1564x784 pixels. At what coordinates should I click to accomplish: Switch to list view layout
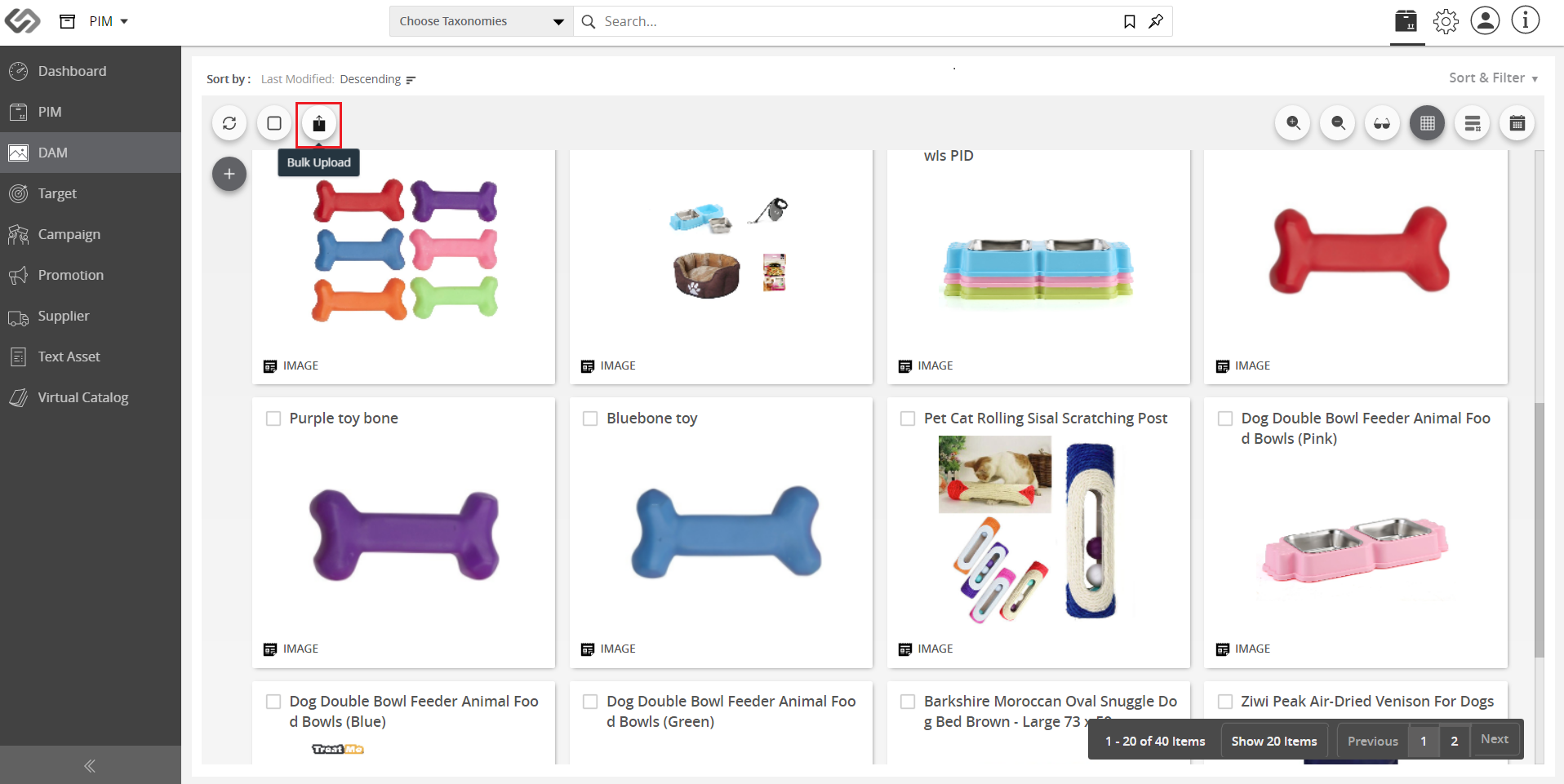click(1473, 123)
